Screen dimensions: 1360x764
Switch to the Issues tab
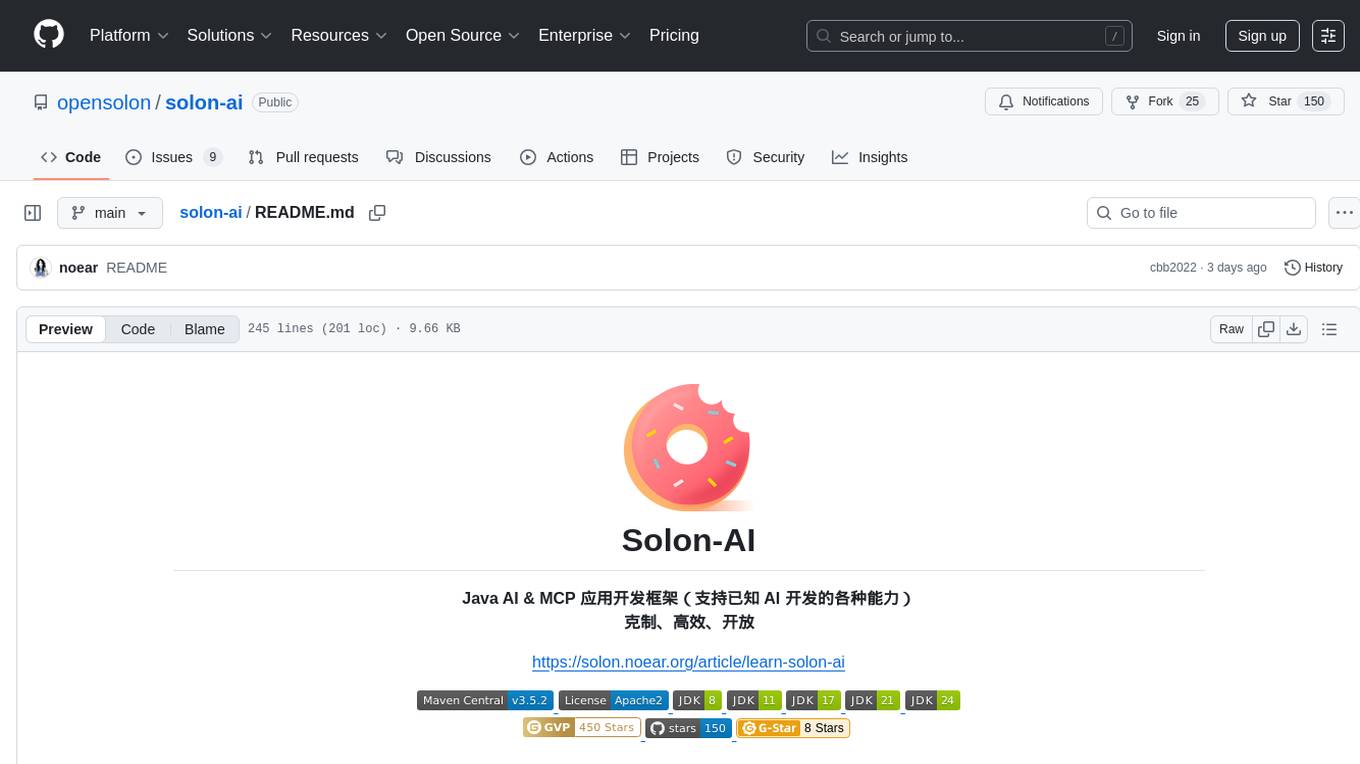pos(173,157)
